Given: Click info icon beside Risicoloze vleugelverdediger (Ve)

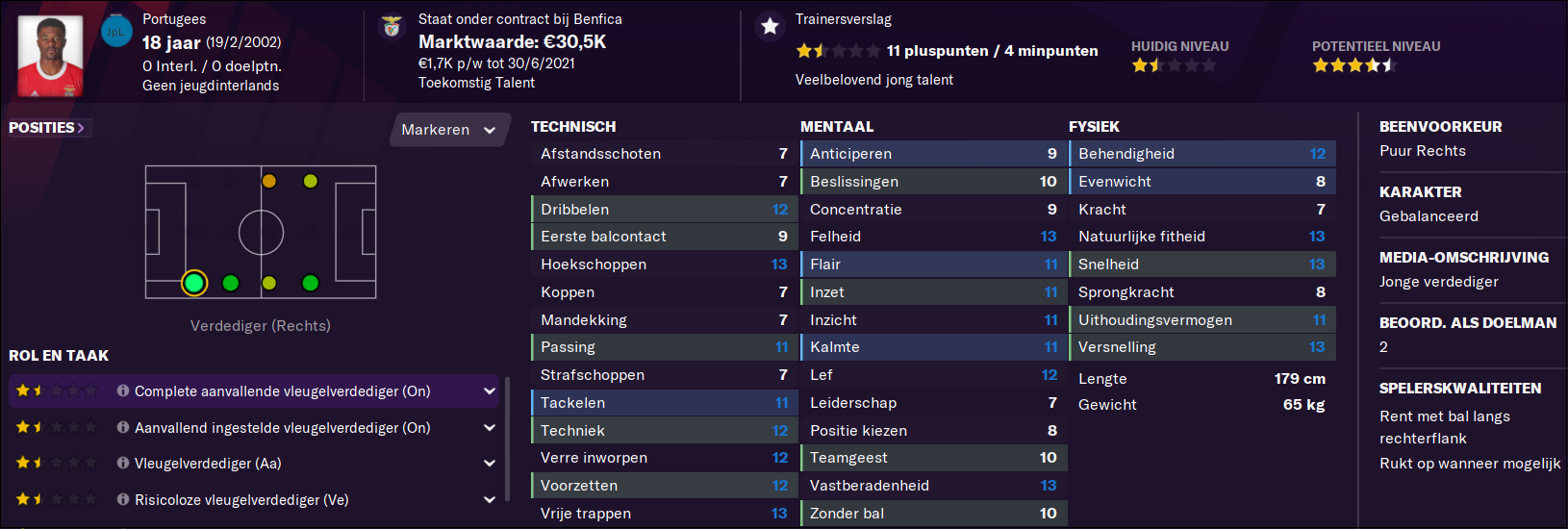Looking at the screenshot, I should 123,499.
